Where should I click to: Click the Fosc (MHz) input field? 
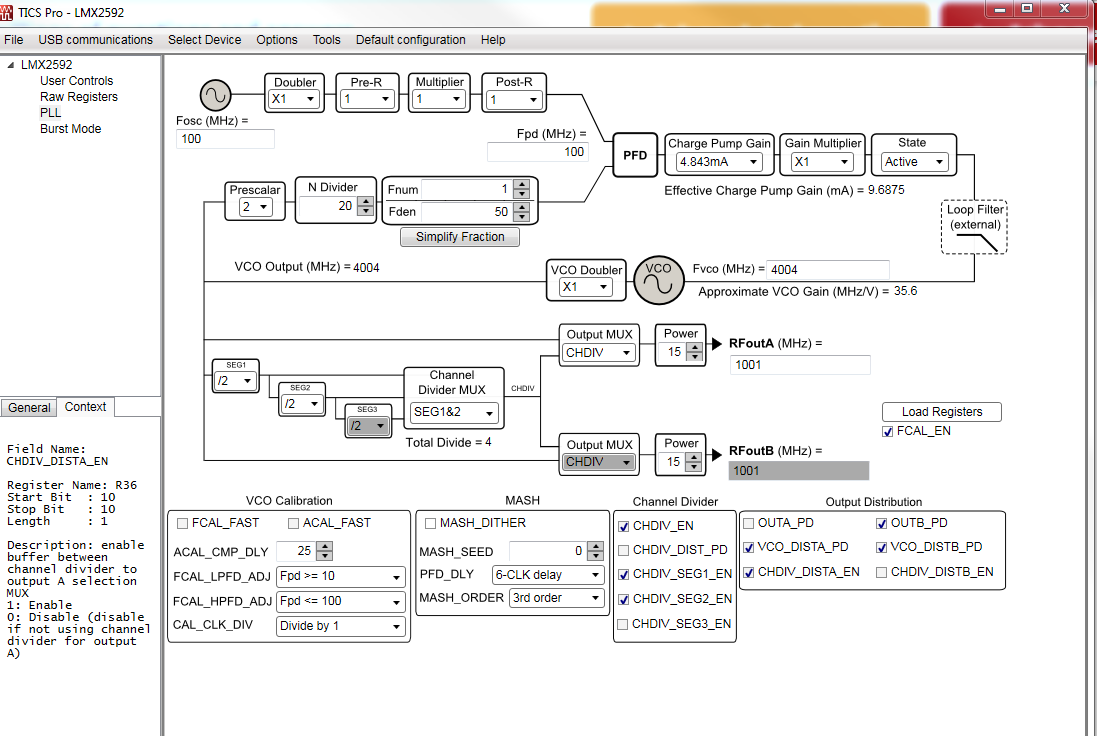click(225, 139)
